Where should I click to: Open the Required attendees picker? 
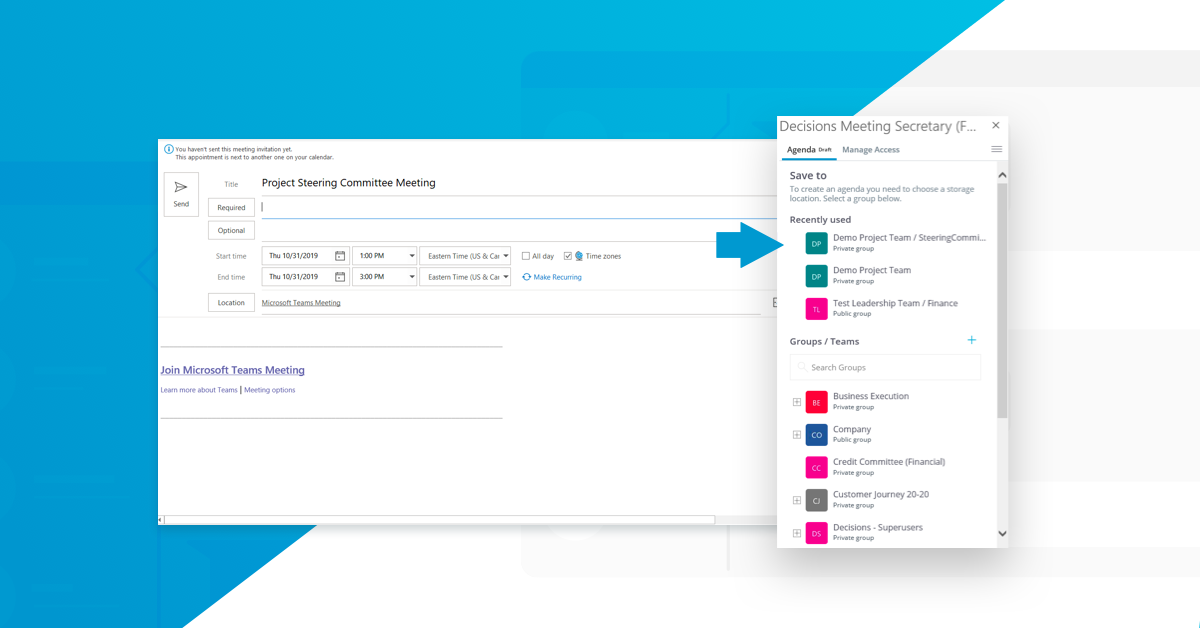click(x=231, y=207)
